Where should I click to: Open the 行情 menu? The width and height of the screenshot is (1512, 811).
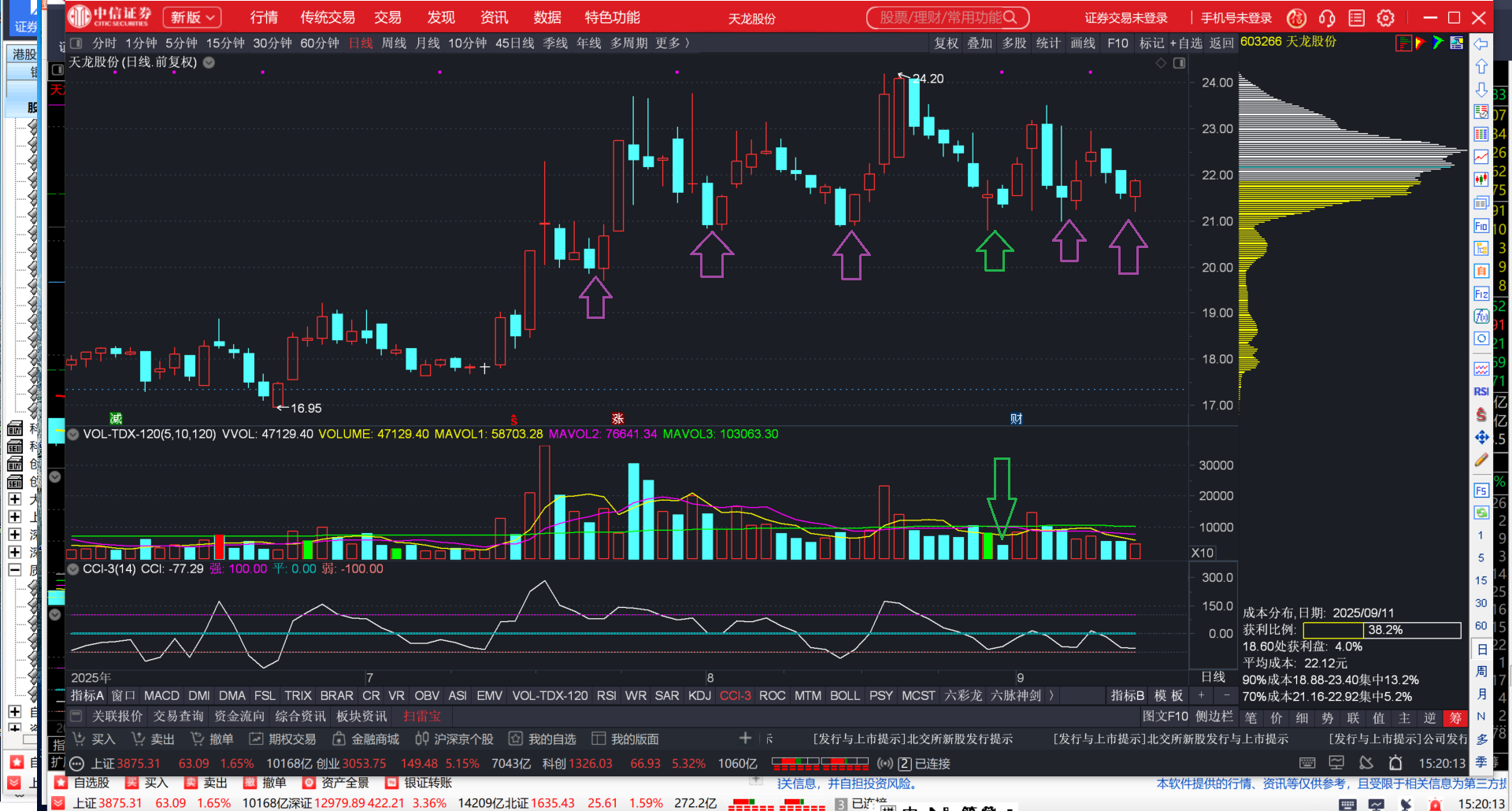(x=264, y=17)
